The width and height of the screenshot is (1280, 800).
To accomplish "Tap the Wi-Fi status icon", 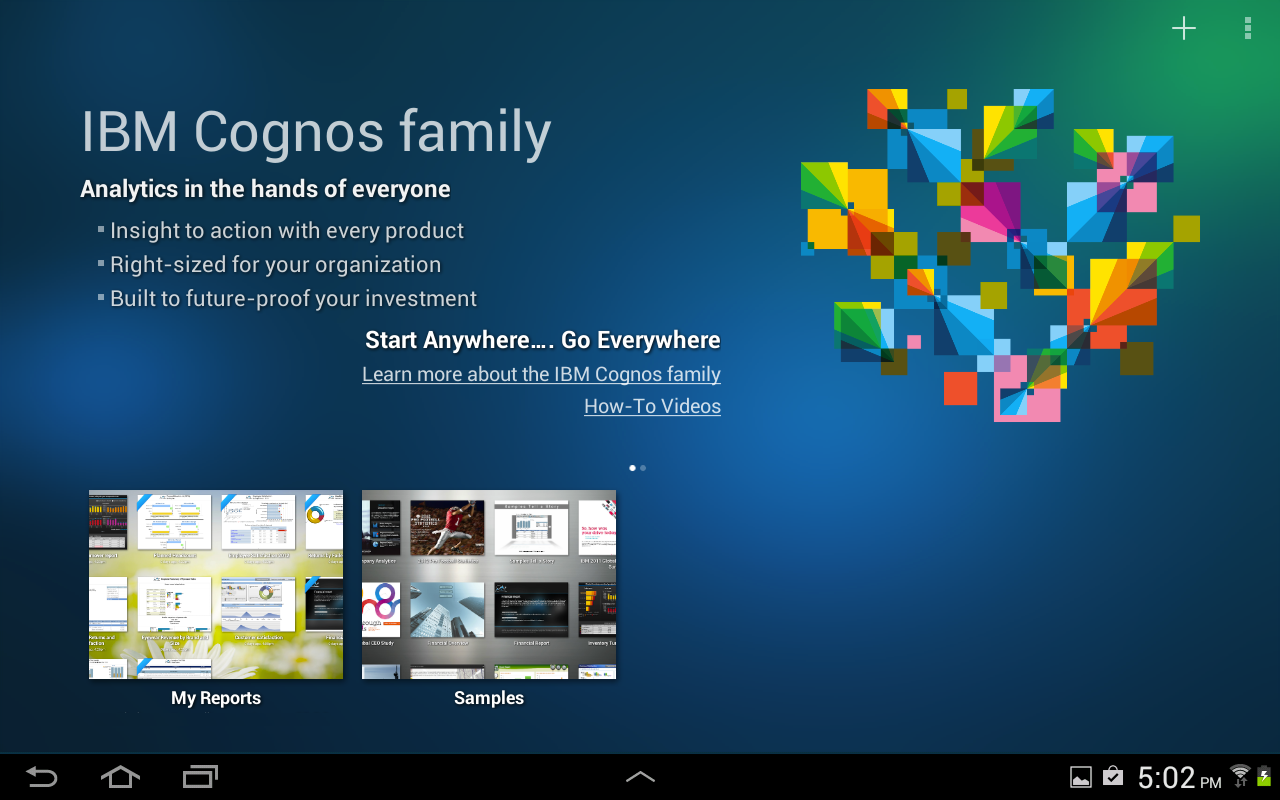I will (x=1240, y=775).
